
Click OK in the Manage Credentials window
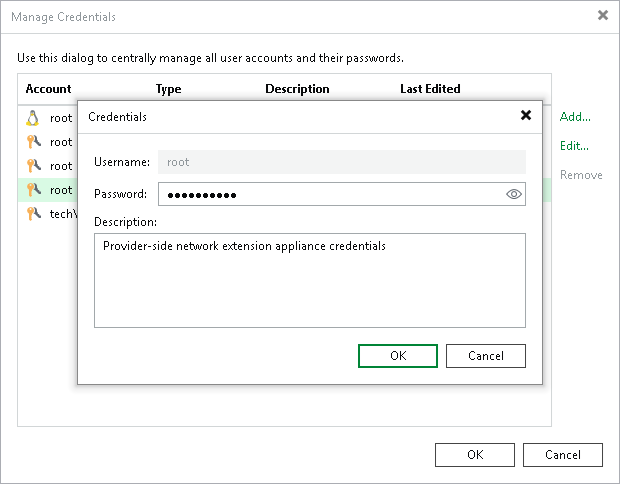(x=475, y=455)
